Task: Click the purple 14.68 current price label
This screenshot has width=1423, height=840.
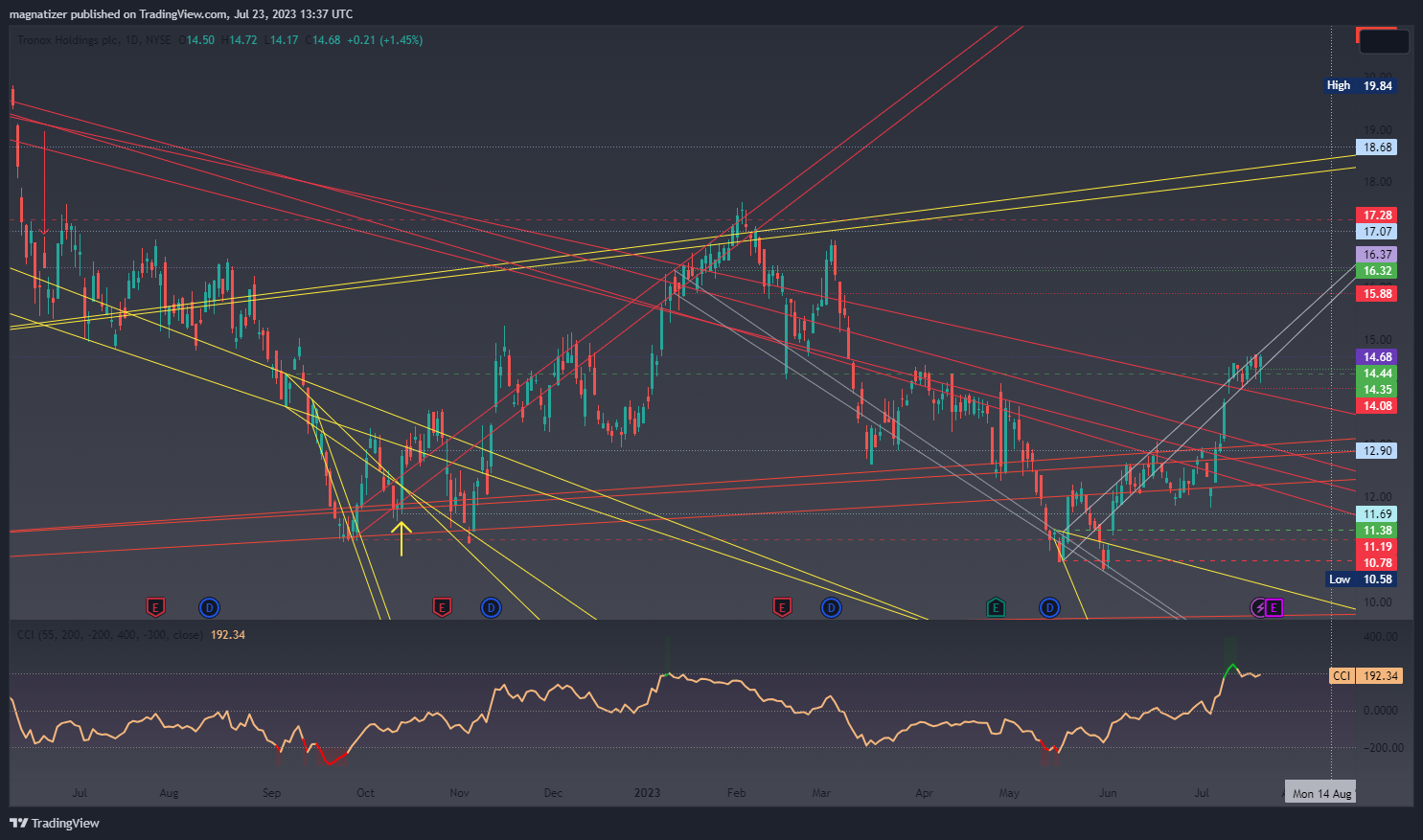Action: tap(1377, 357)
